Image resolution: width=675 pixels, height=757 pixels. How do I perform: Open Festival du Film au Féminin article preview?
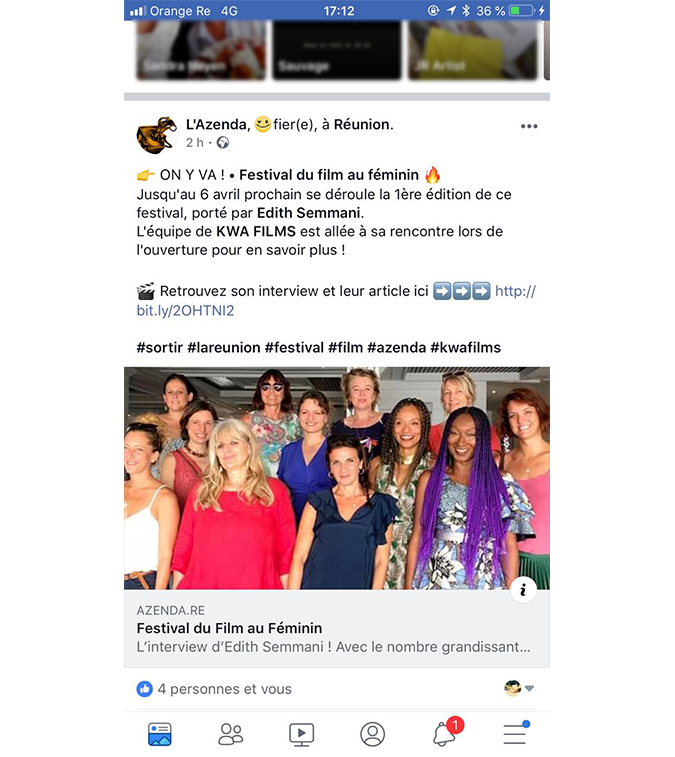coord(337,629)
